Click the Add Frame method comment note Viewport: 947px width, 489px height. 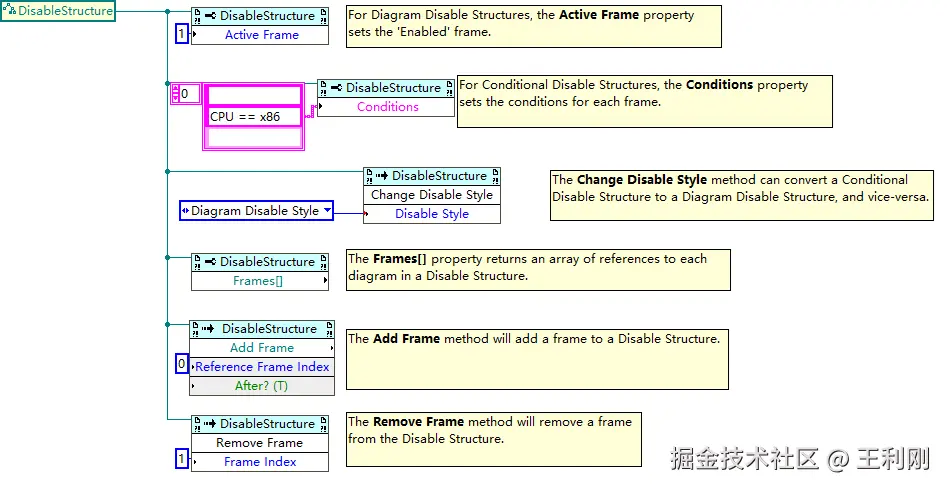click(538, 359)
